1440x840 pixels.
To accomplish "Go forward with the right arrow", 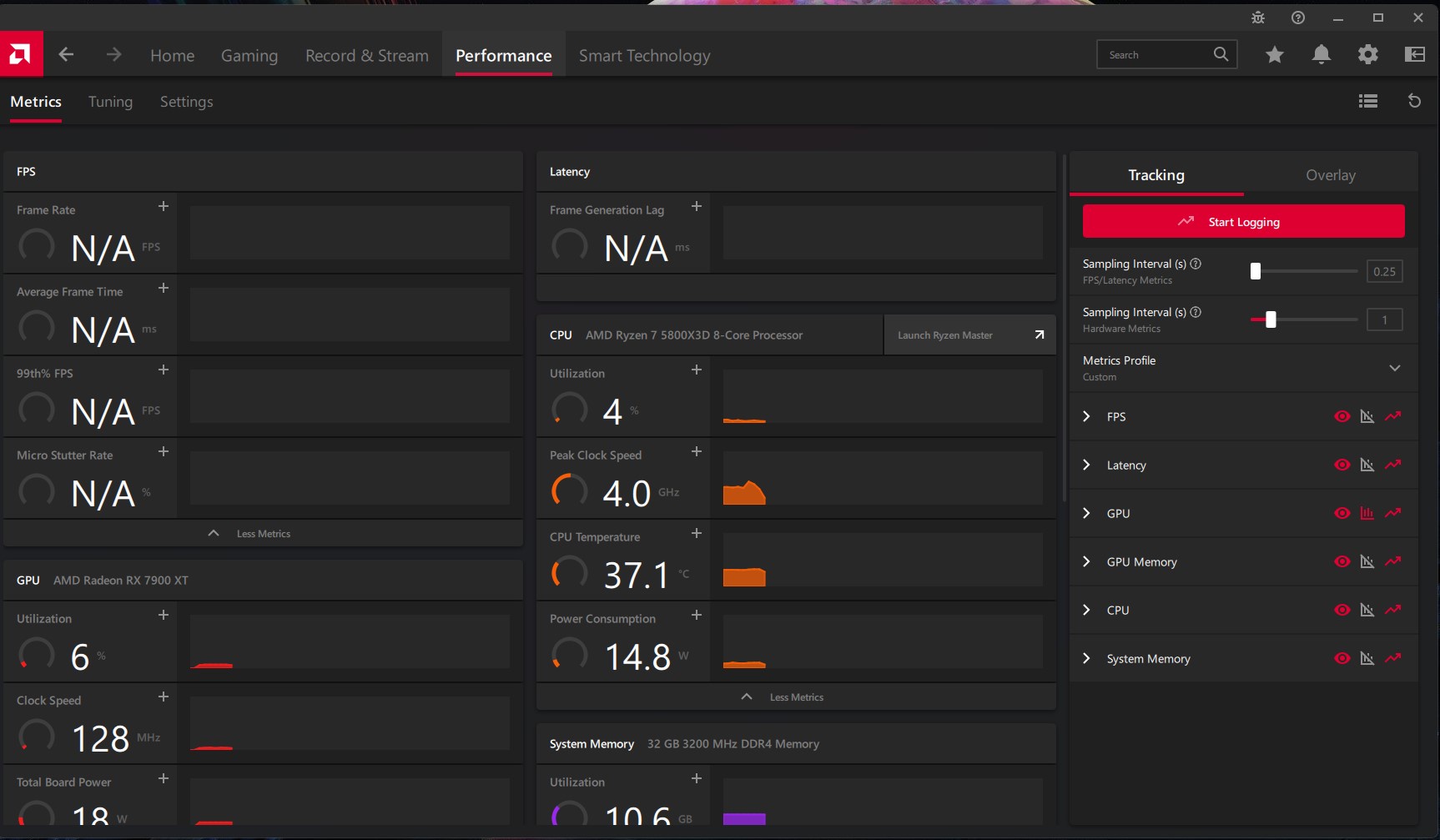I will point(114,55).
